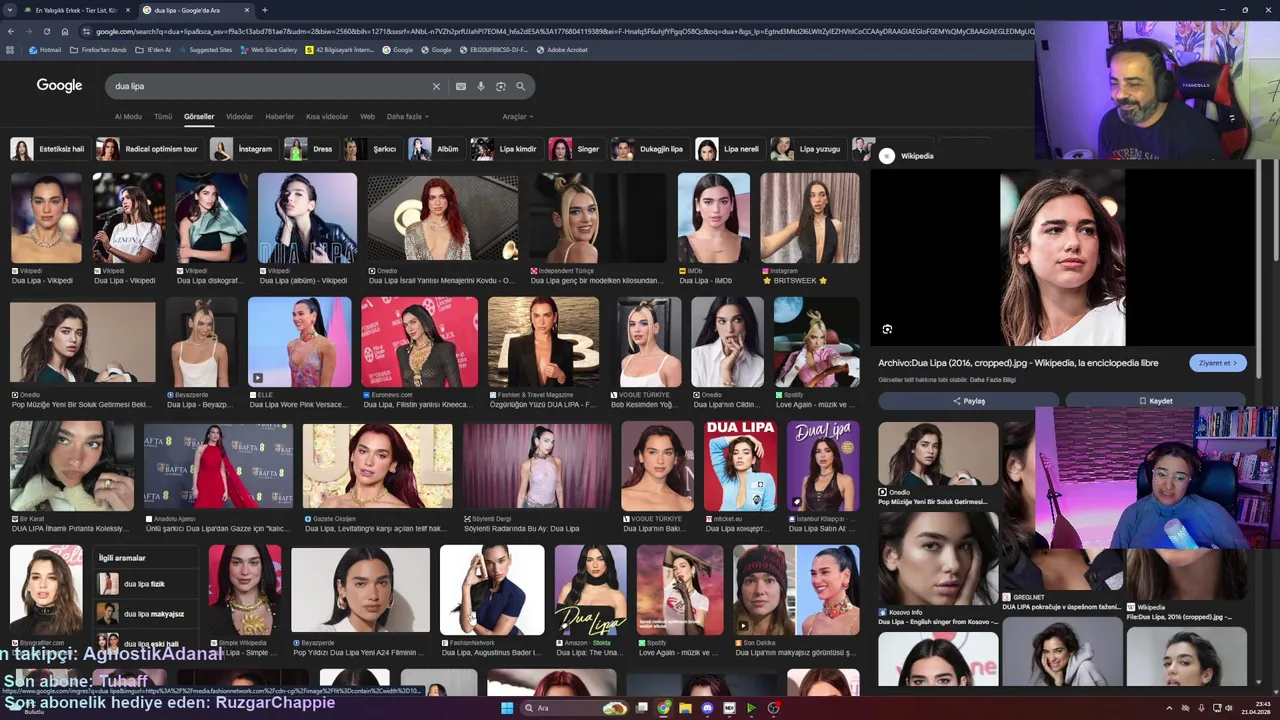
Task: Open the apps grid icon on bookmarks bar
Action: [11, 49]
